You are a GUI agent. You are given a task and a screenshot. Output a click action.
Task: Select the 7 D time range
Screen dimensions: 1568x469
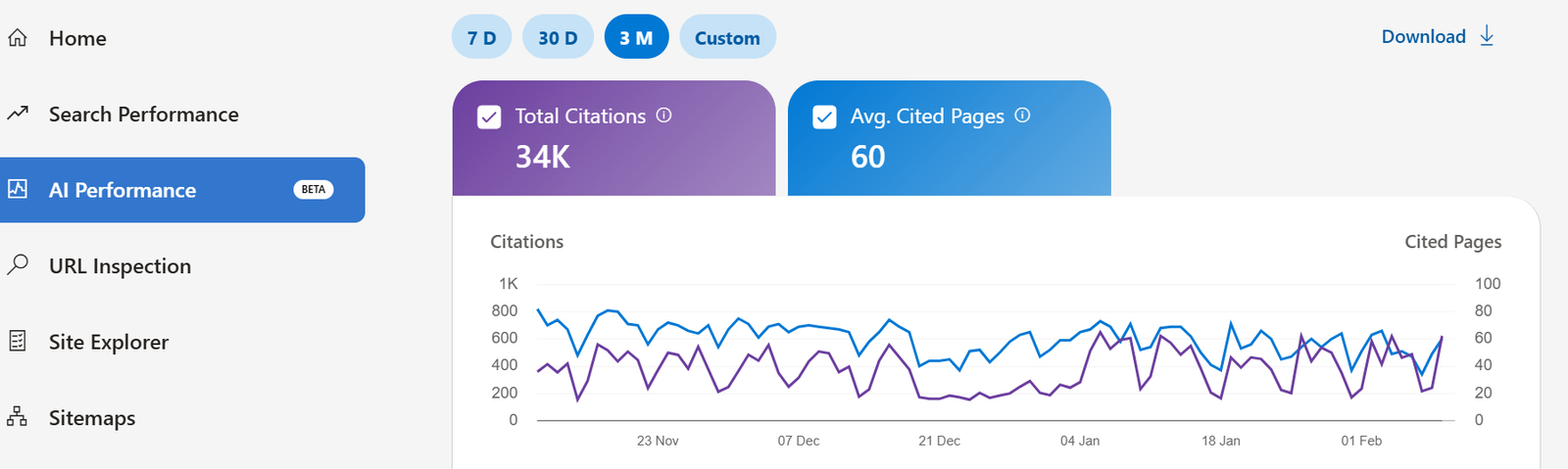481,37
